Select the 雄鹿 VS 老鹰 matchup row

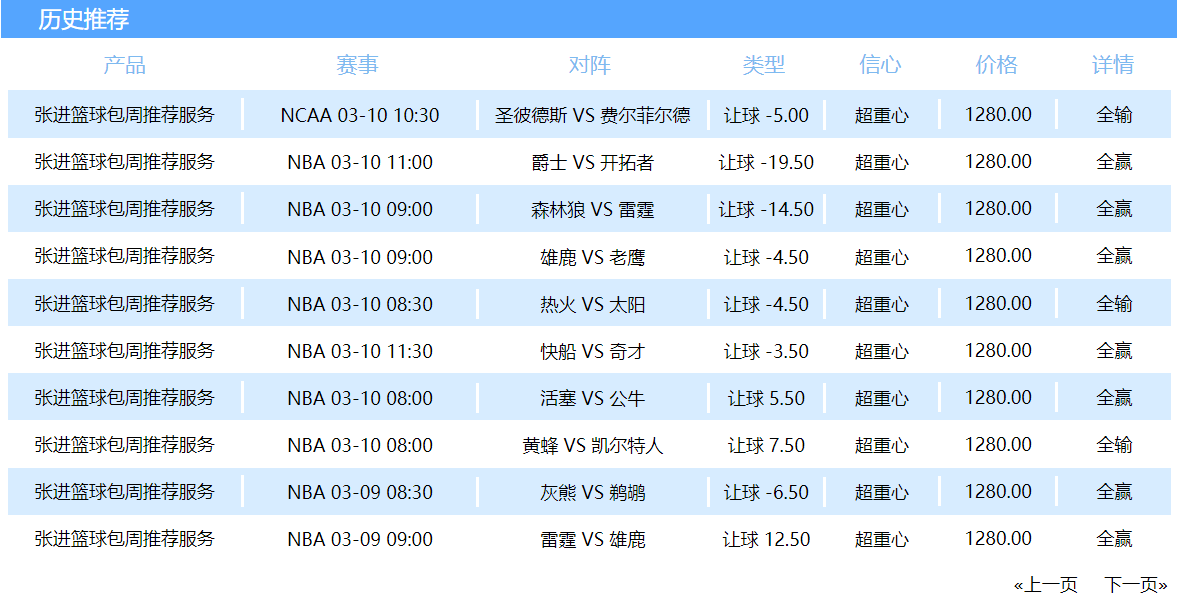point(593,257)
